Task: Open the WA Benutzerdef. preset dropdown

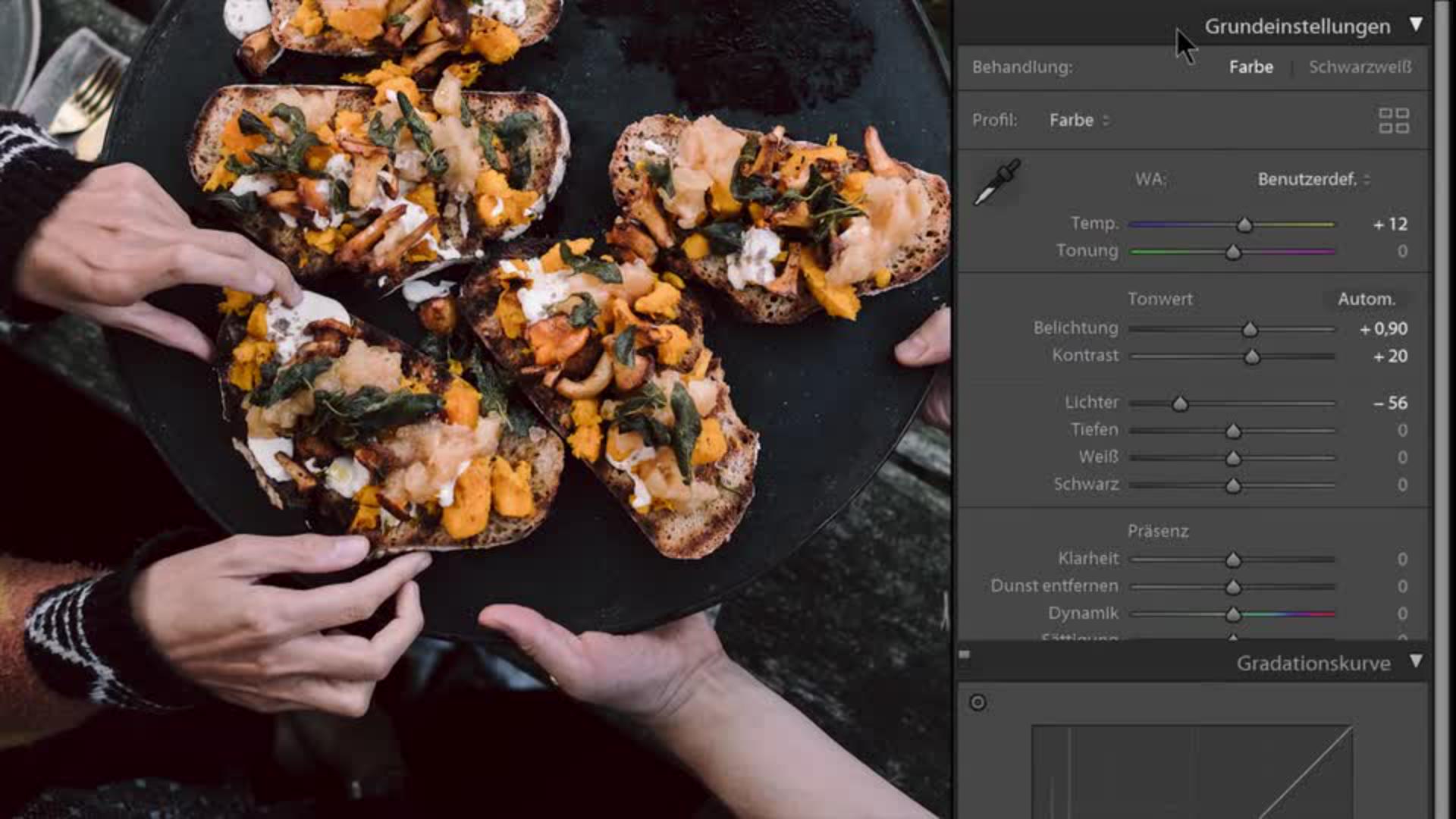Action: [1313, 180]
